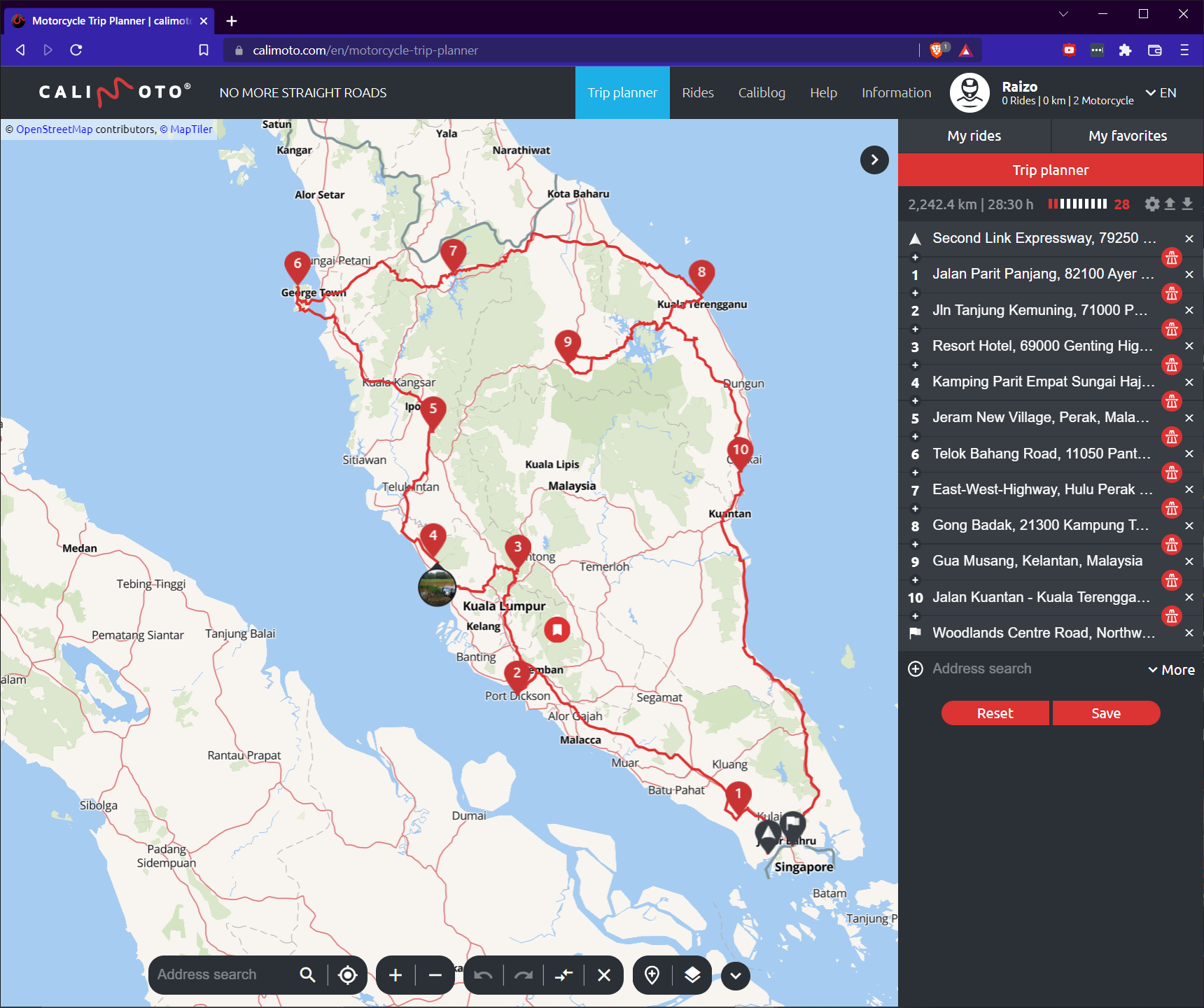Remove Resort Hotel Genting waypoint

[x=1189, y=346]
